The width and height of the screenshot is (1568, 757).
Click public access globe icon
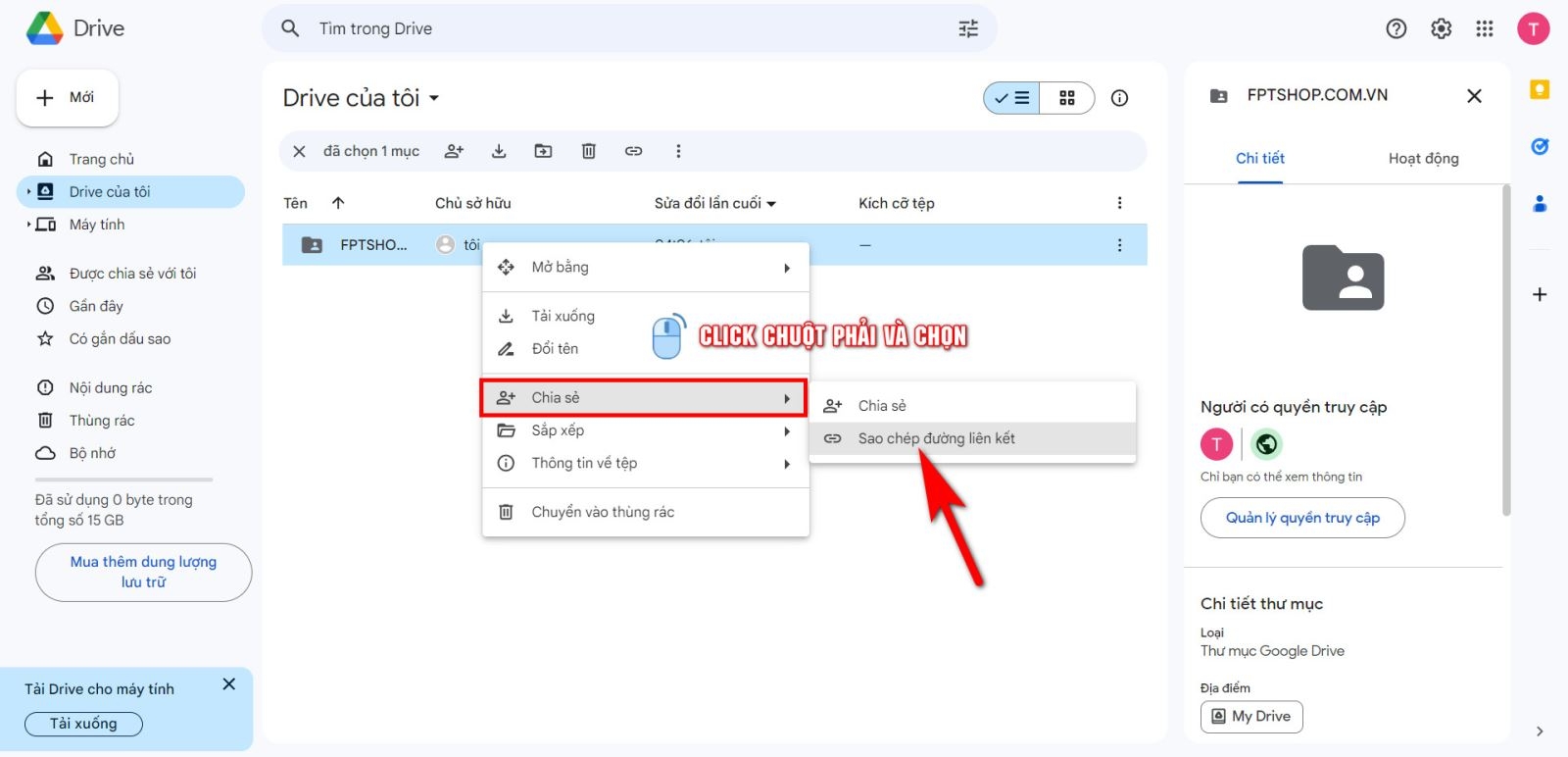coord(1266,444)
